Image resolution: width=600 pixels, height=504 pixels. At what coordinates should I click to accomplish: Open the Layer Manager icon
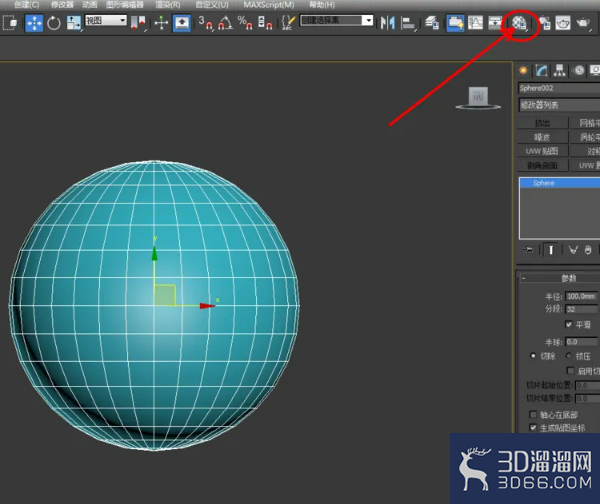(432, 23)
